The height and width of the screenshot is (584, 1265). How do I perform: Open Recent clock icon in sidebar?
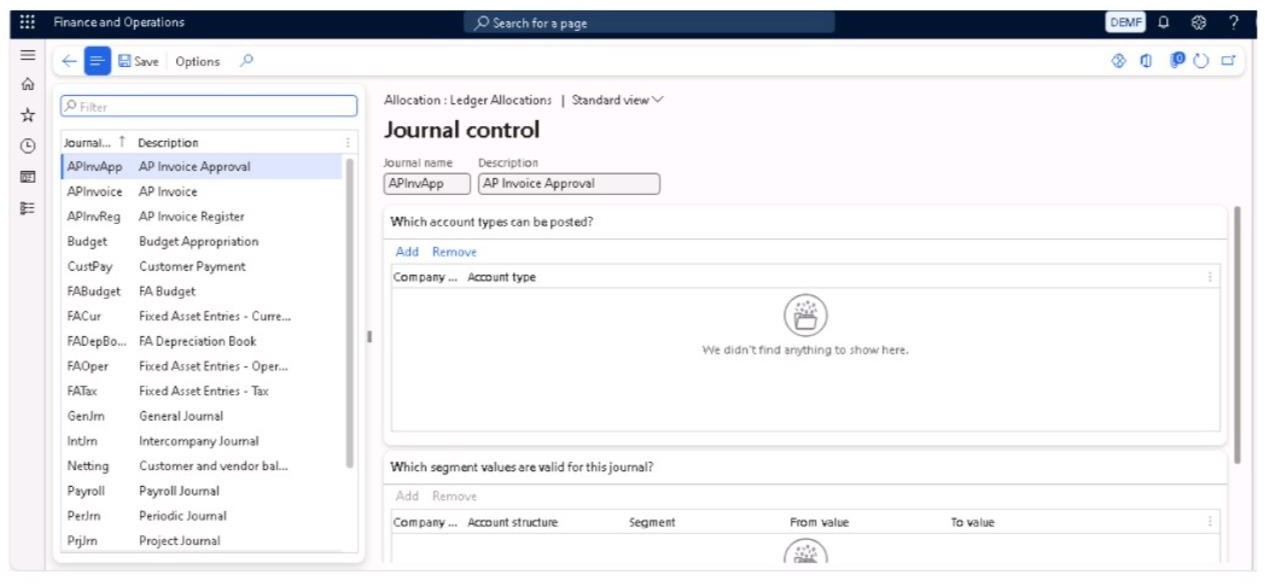tap(27, 146)
